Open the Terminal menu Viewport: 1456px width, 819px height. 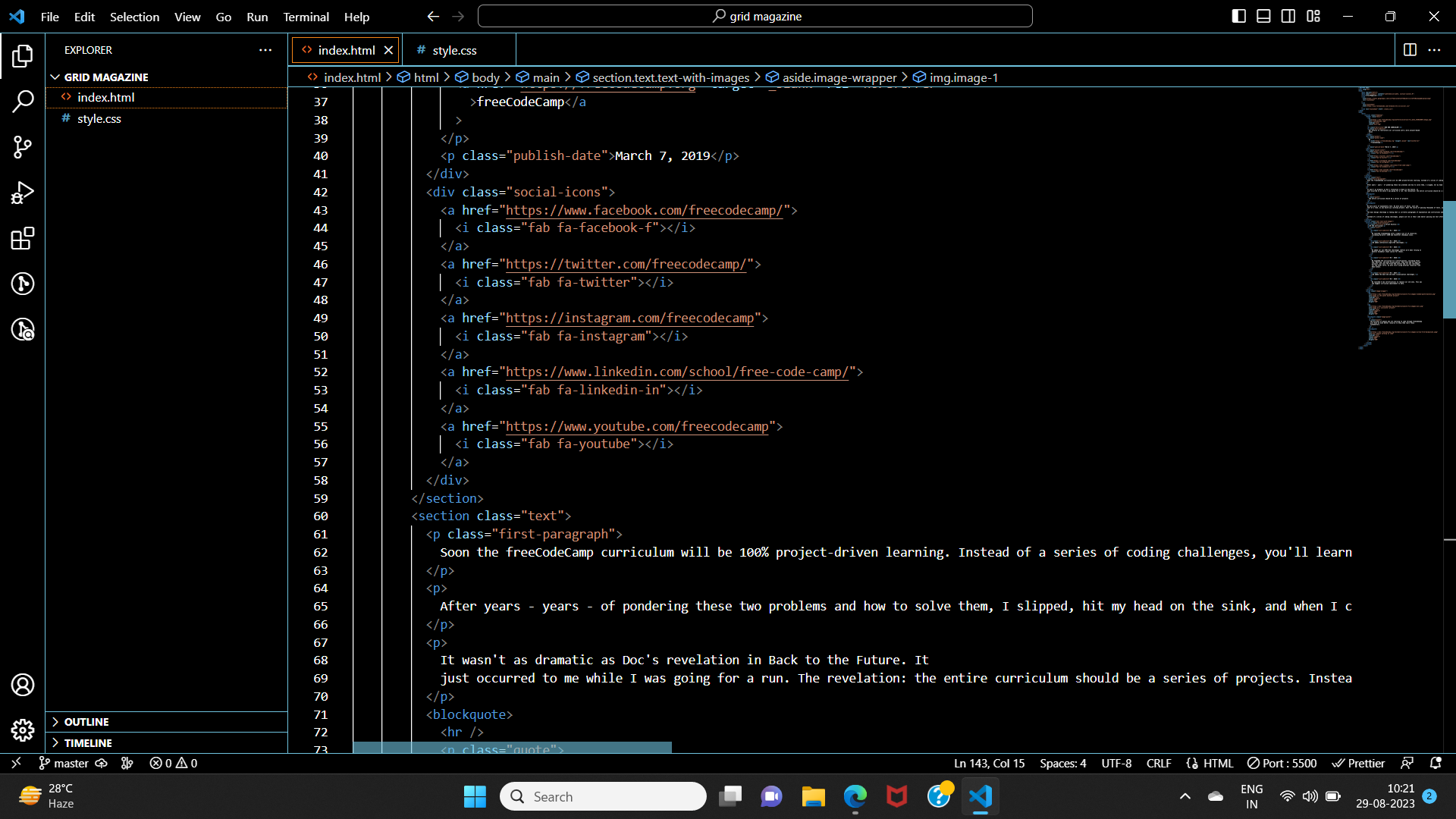[x=306, y=16]
